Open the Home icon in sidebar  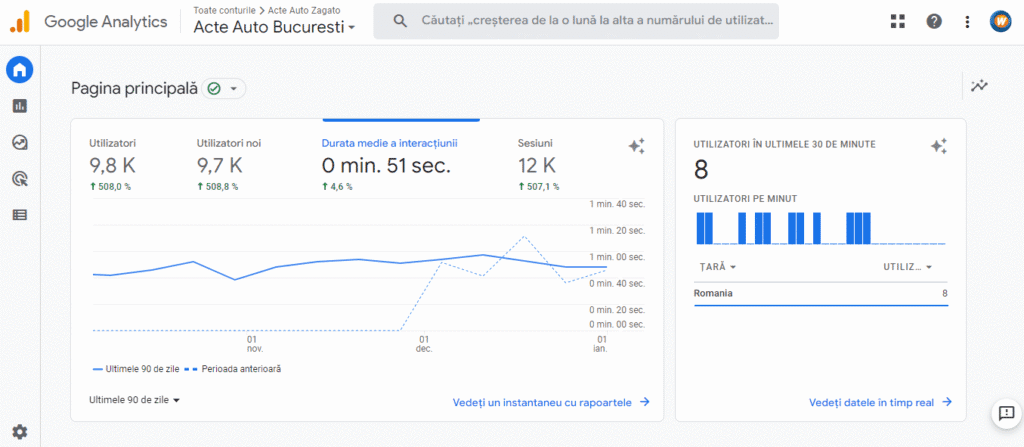[20, 69]
